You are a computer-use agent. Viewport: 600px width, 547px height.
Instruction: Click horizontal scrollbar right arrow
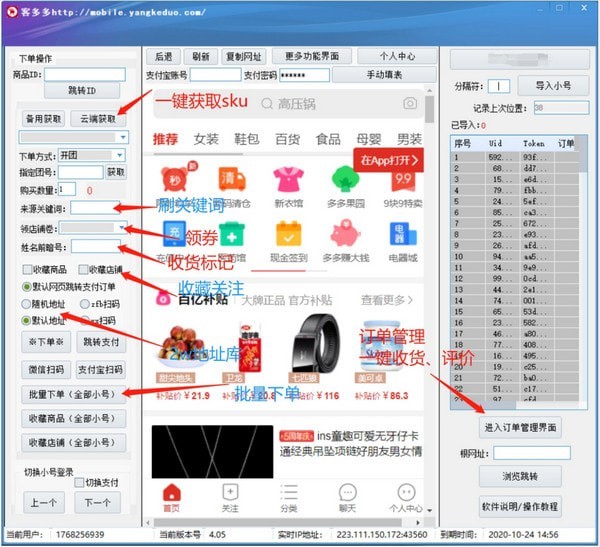(x=418, y=523)
